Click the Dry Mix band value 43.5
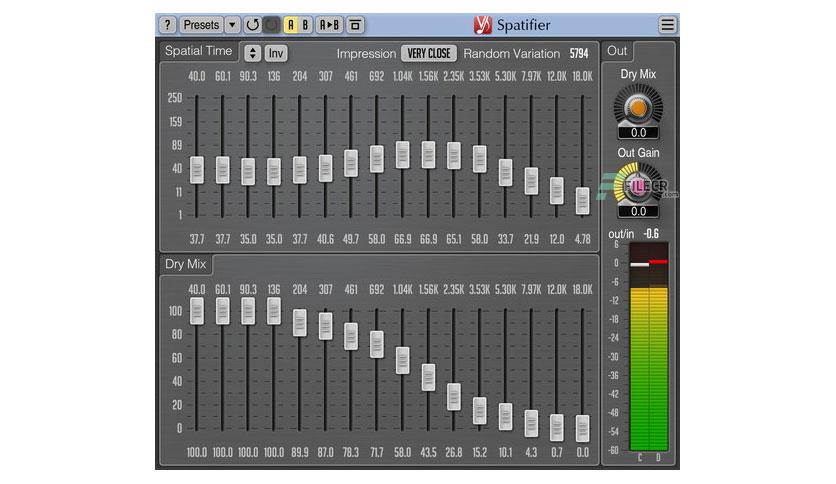836x484 pixels. (x=428, y=453)
